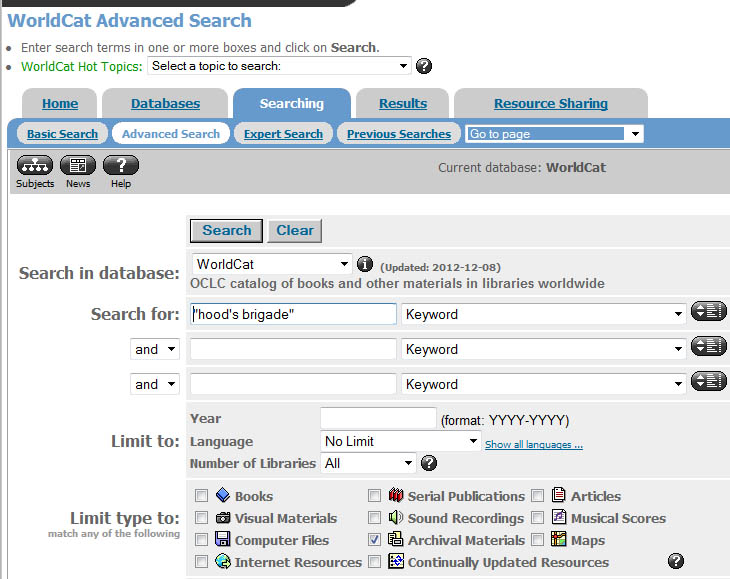The width and height of the screenshot is (730, 579).
Task: Open the Language 'No Limit' dropdown
Action: pos(401,441)
